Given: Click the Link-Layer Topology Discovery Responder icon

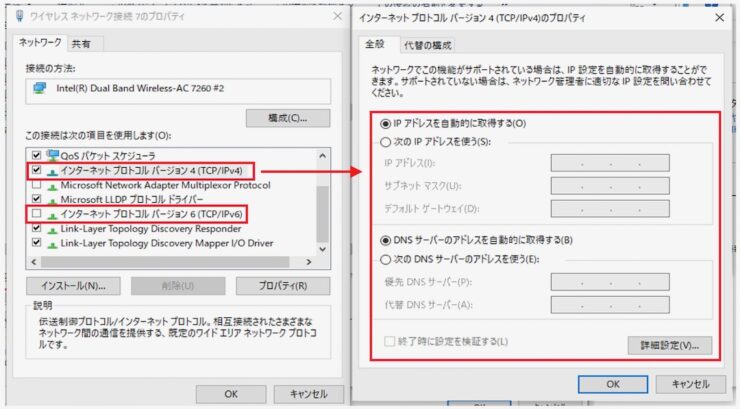Looking at the screenshot, I should click(52, 228).
